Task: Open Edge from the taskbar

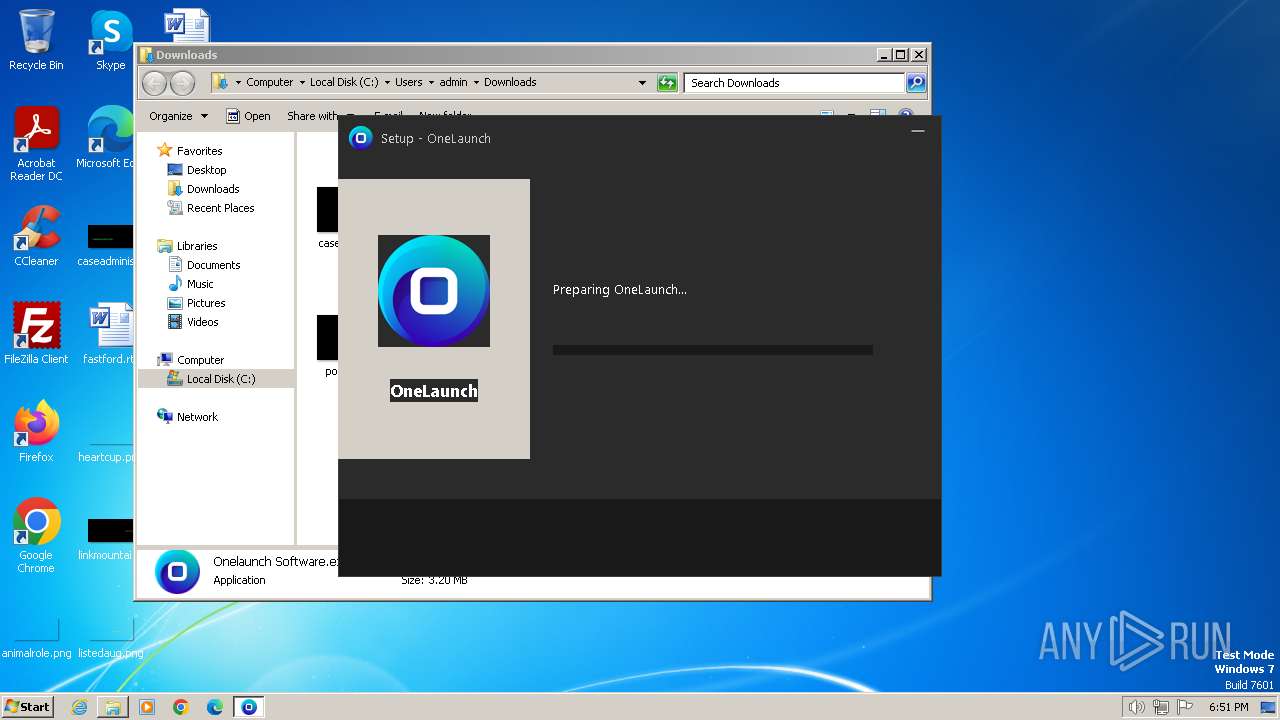Action: pyautogui.click(x=215, y=707)
